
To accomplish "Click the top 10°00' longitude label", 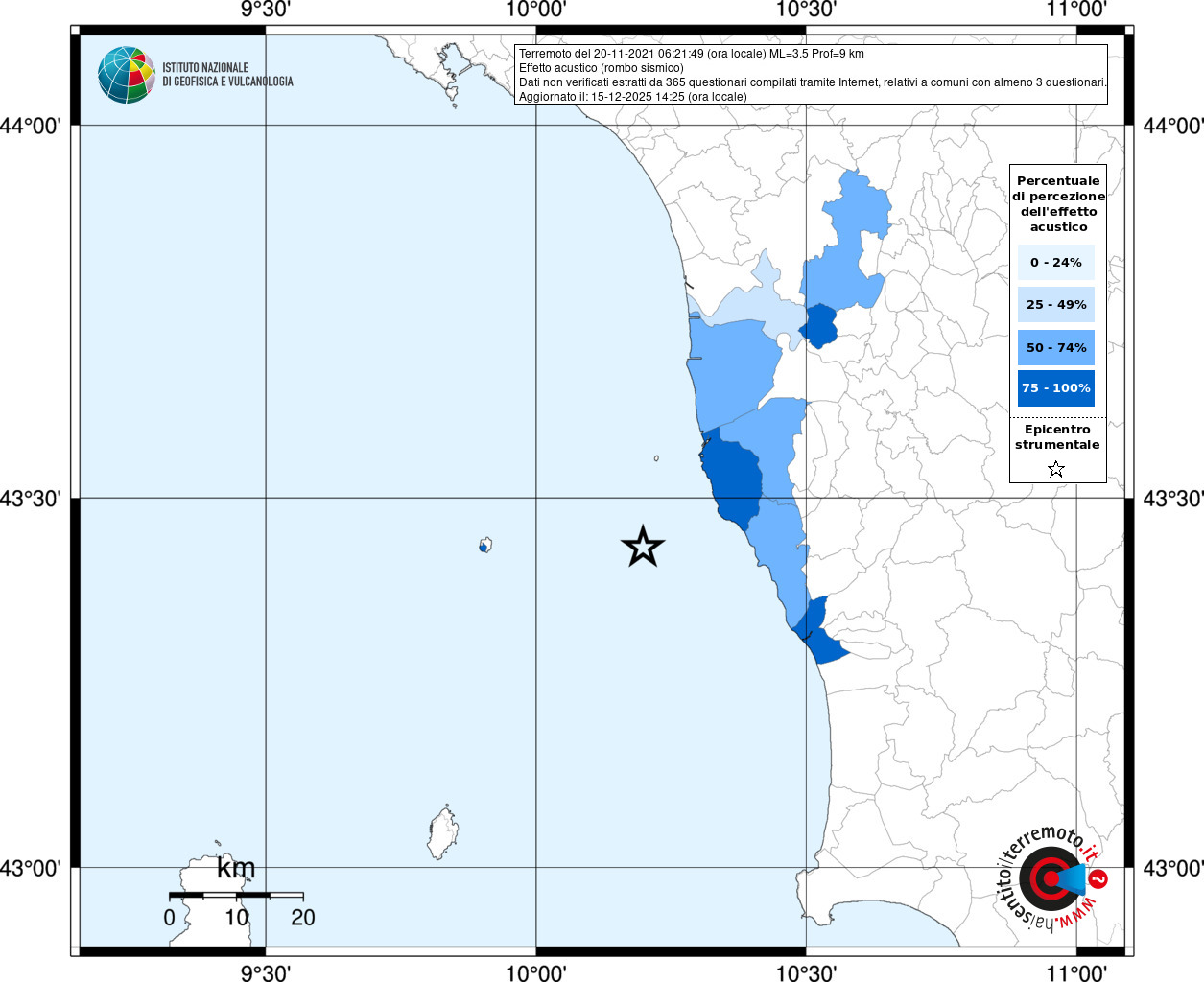I will pos(536,10).
